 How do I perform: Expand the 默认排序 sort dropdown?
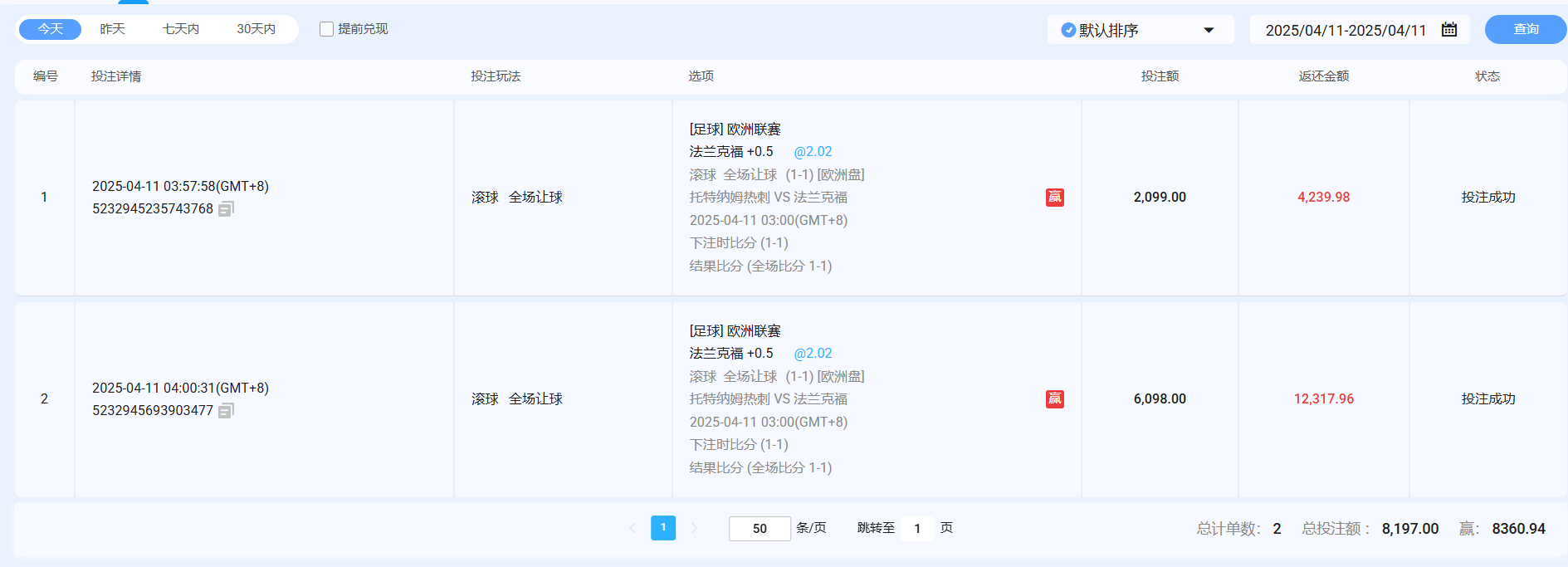[1209, 30]
